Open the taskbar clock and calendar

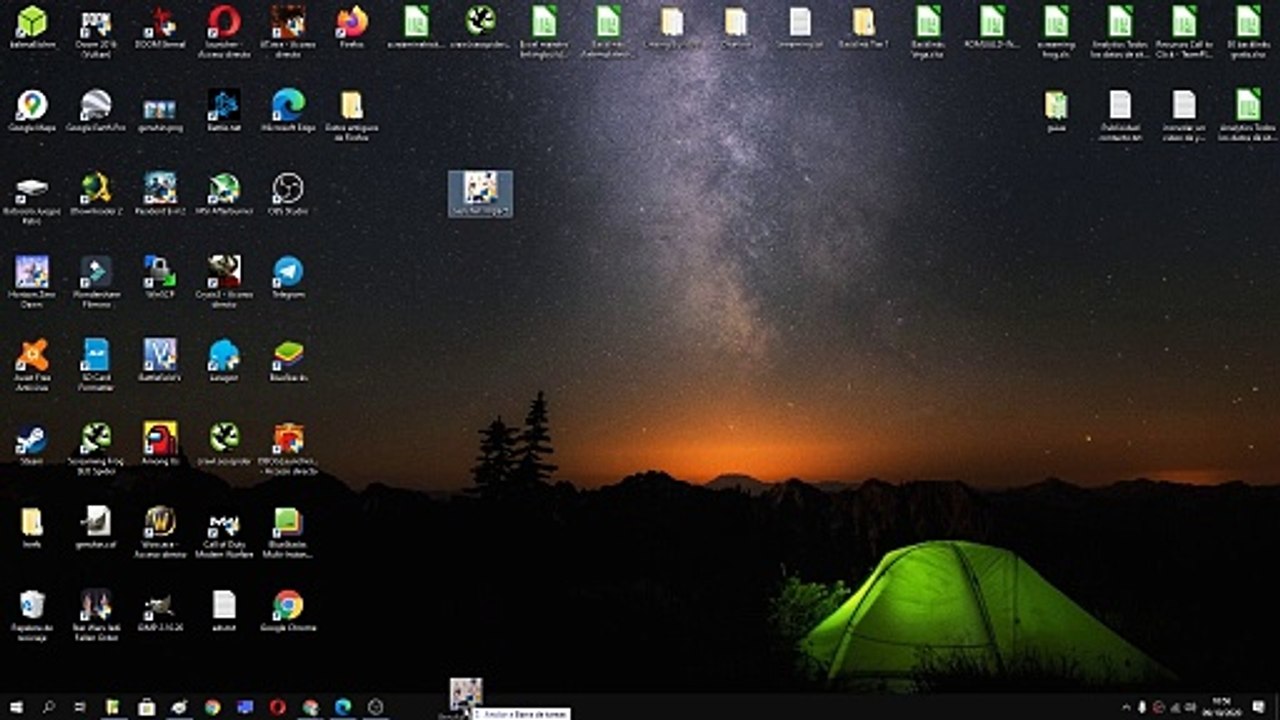click(x=1221, y=707)
